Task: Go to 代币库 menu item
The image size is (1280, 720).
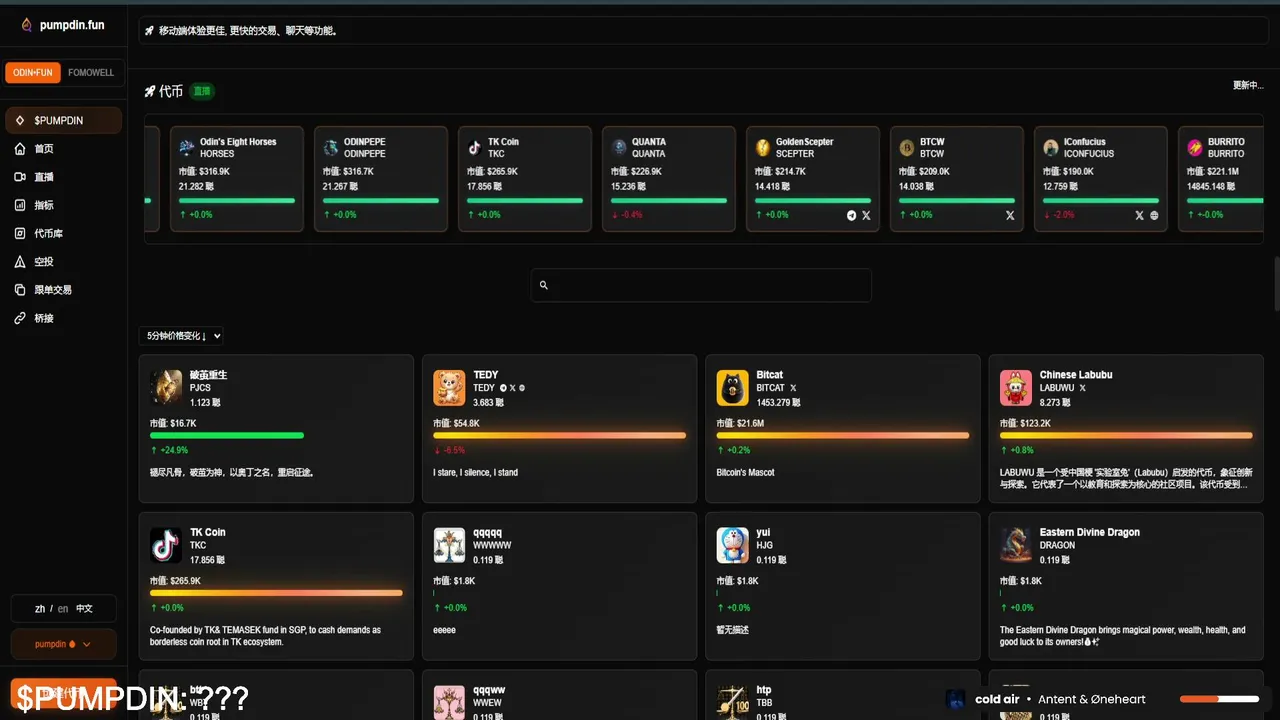Action: pos(63,233)
